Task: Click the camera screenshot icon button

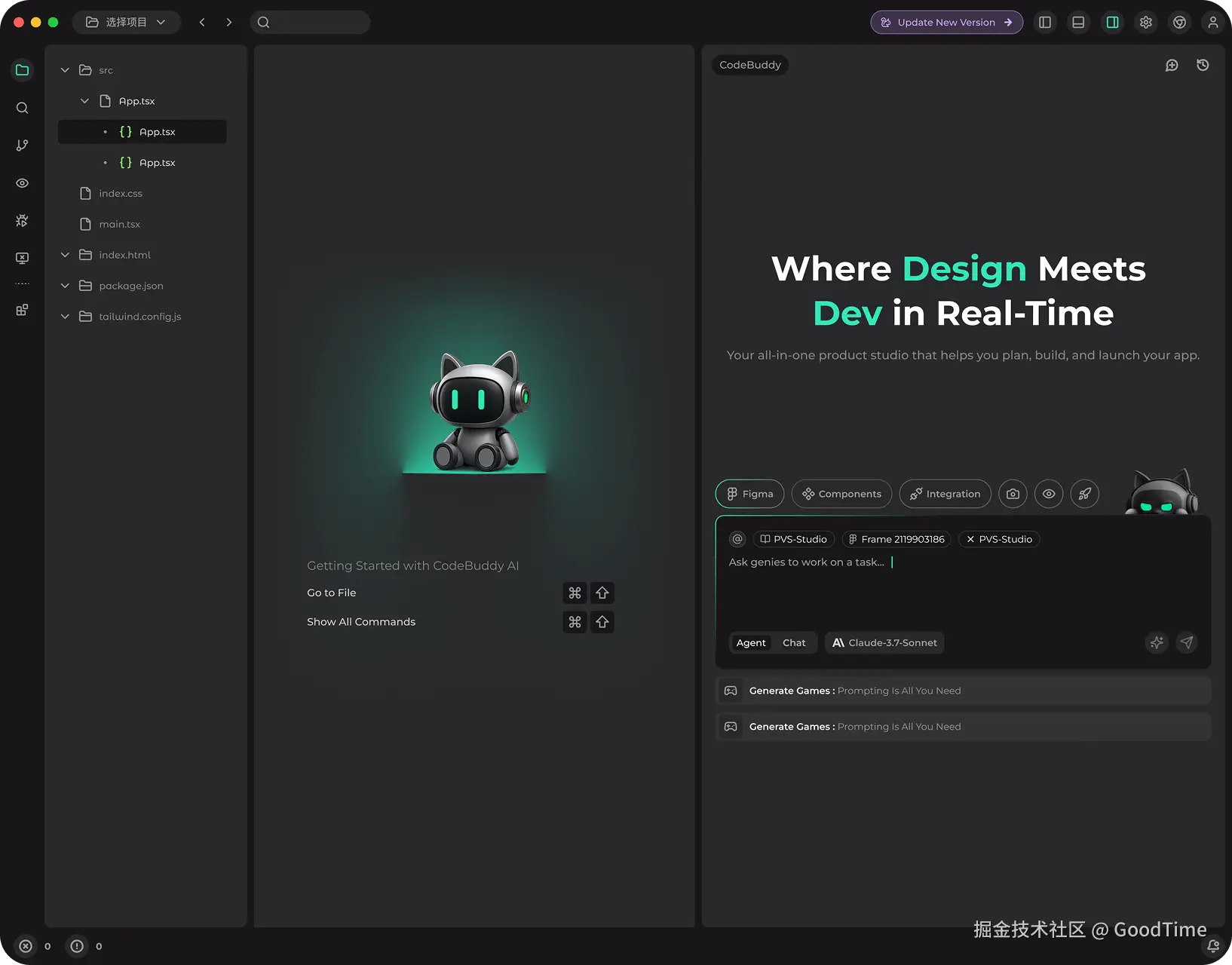Action: pos(1013,494)
